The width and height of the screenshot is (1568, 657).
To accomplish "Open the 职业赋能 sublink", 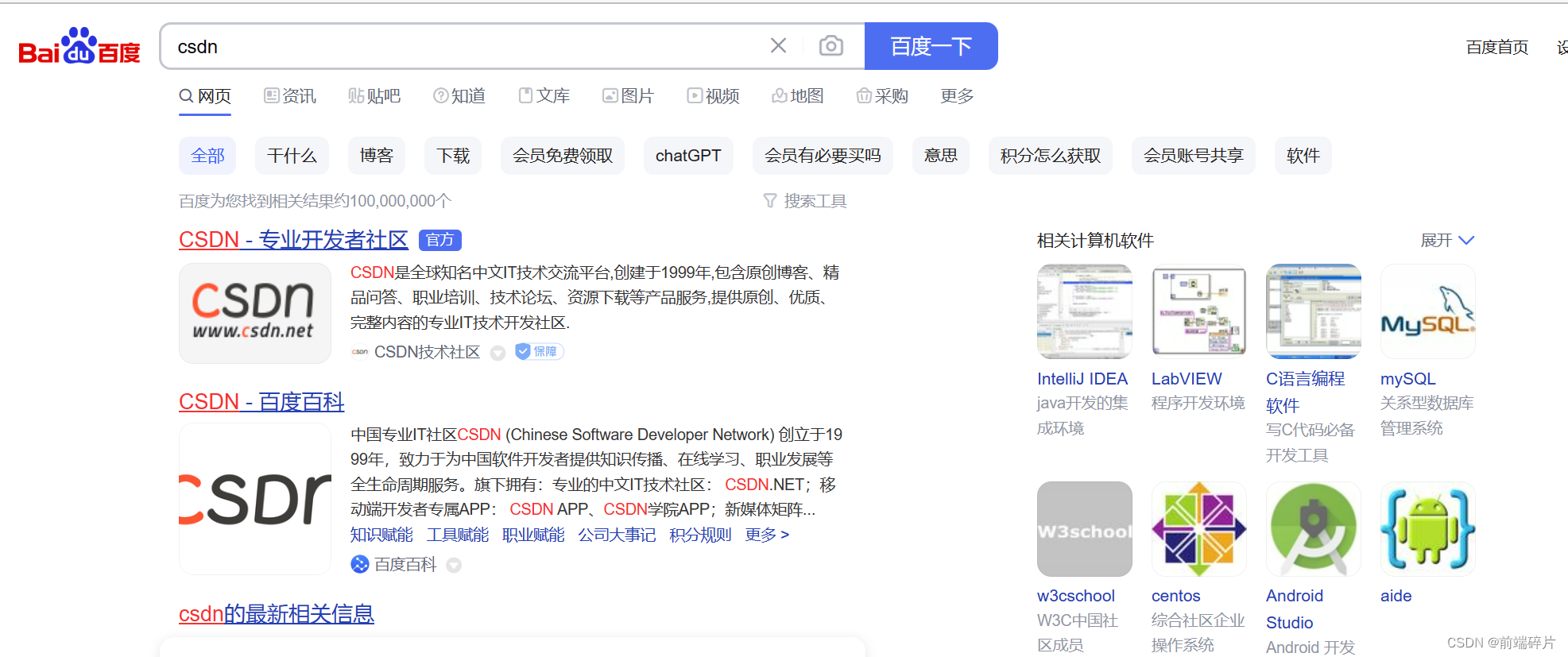I will tap(533, 535).
